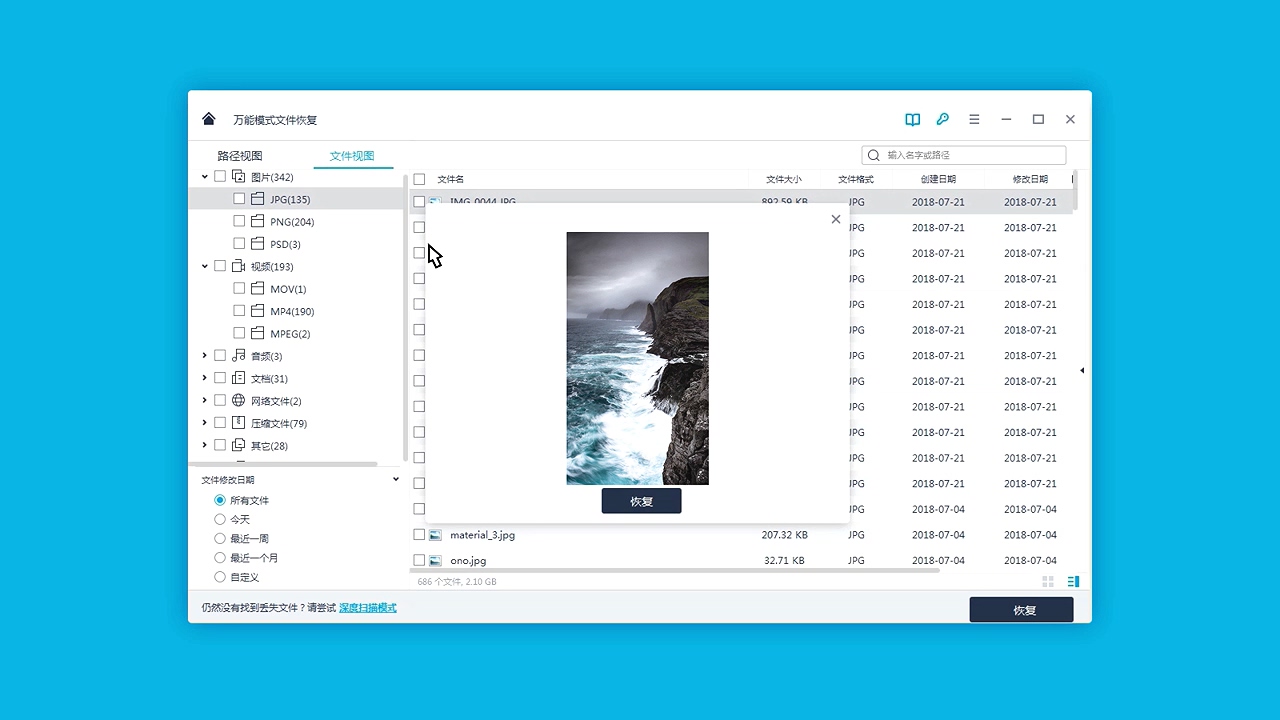The width and height of the screenshot is (1280, 720).
Task: Check the ono.jpg checkbox
Action: (x=419, y=560)
